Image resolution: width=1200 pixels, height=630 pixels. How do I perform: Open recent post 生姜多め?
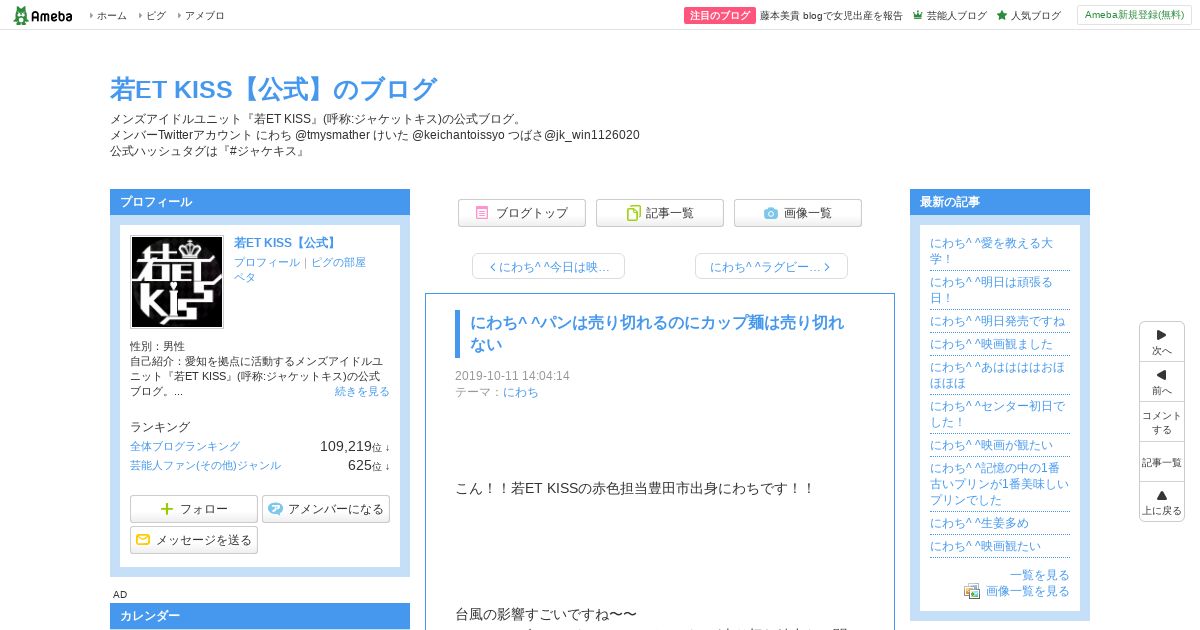coord(979,523)
